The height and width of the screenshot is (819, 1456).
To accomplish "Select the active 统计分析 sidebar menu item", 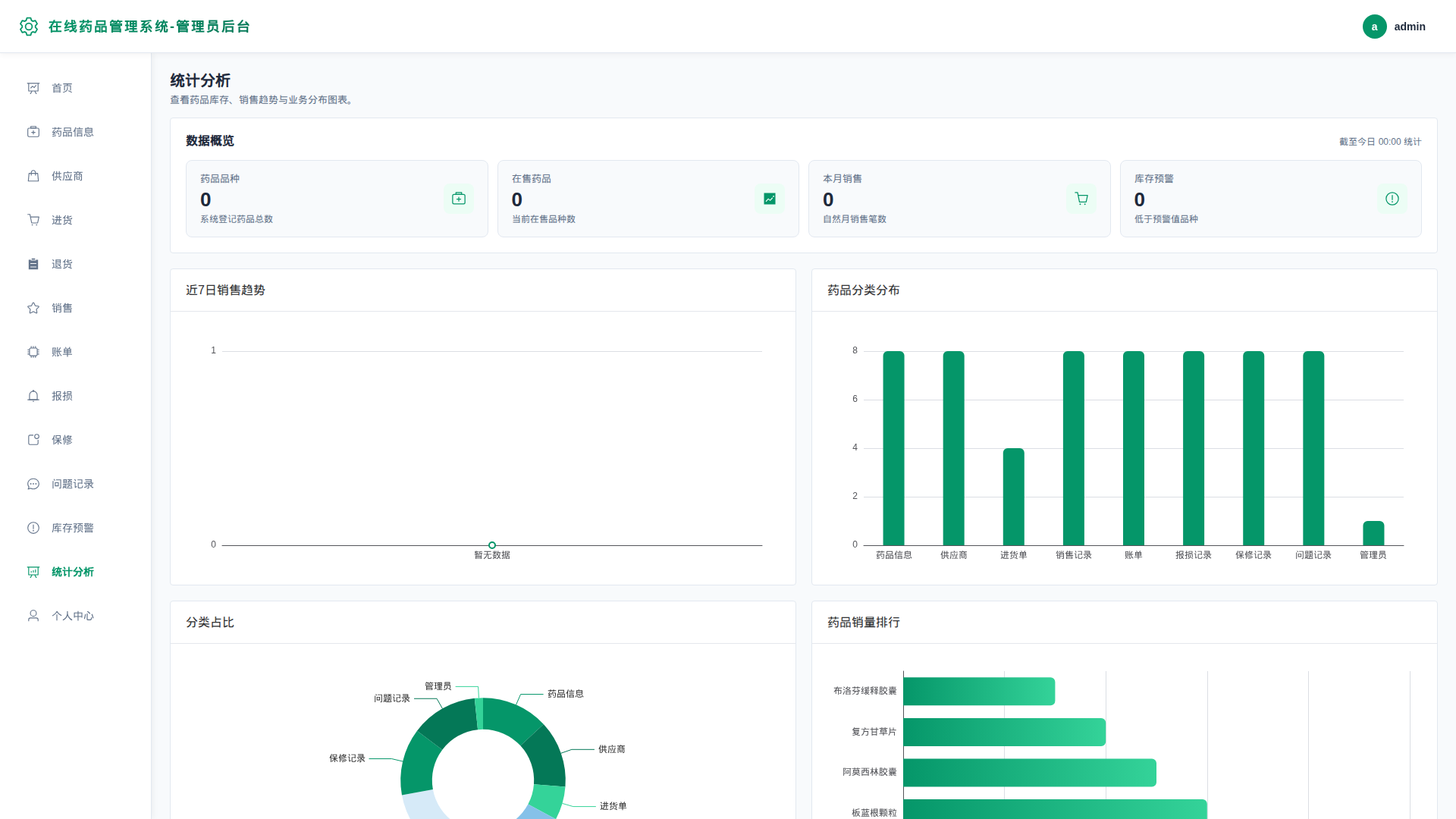I will pos(76,572).
